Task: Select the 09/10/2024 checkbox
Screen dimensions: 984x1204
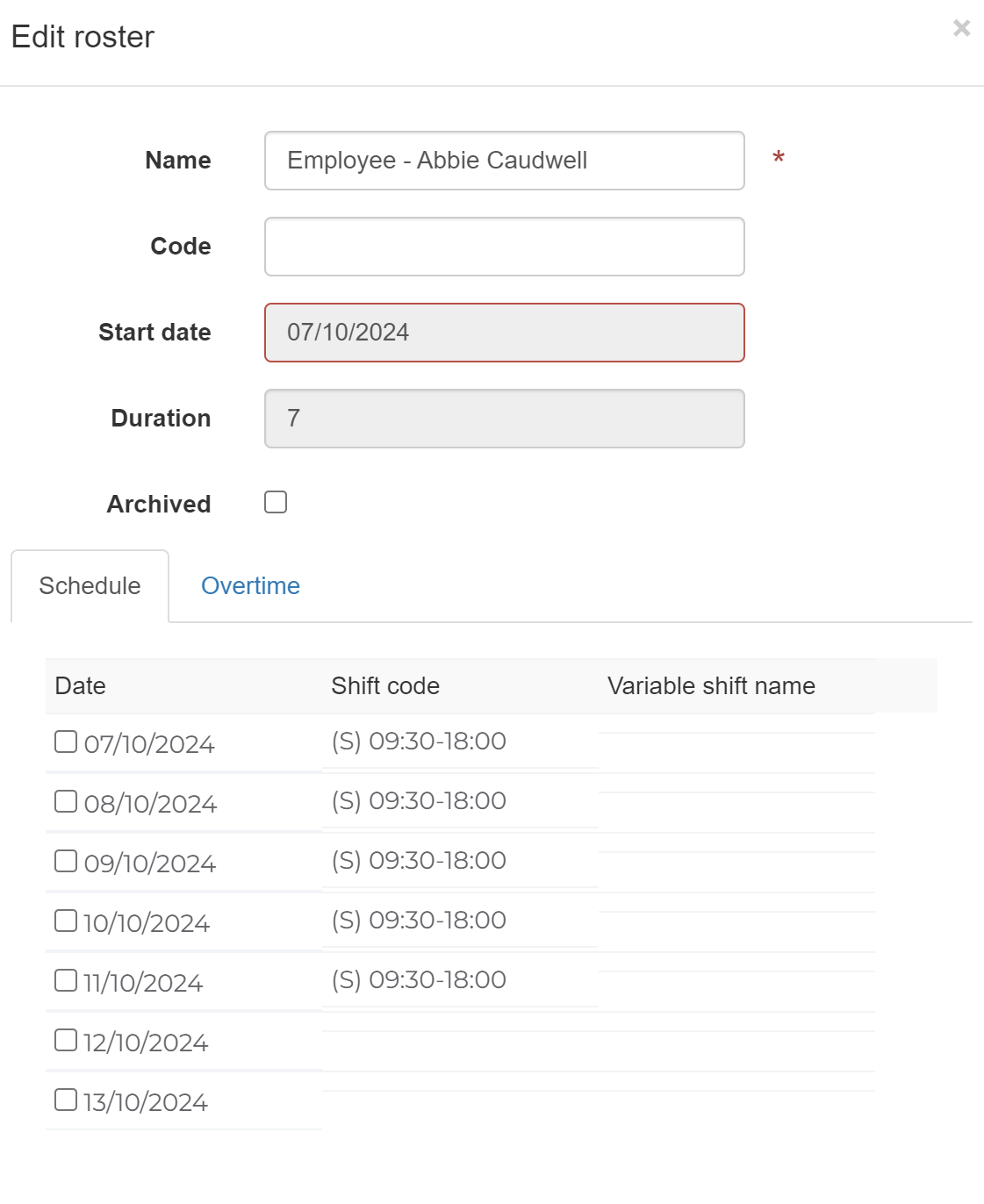Action: tap(66, 861)
